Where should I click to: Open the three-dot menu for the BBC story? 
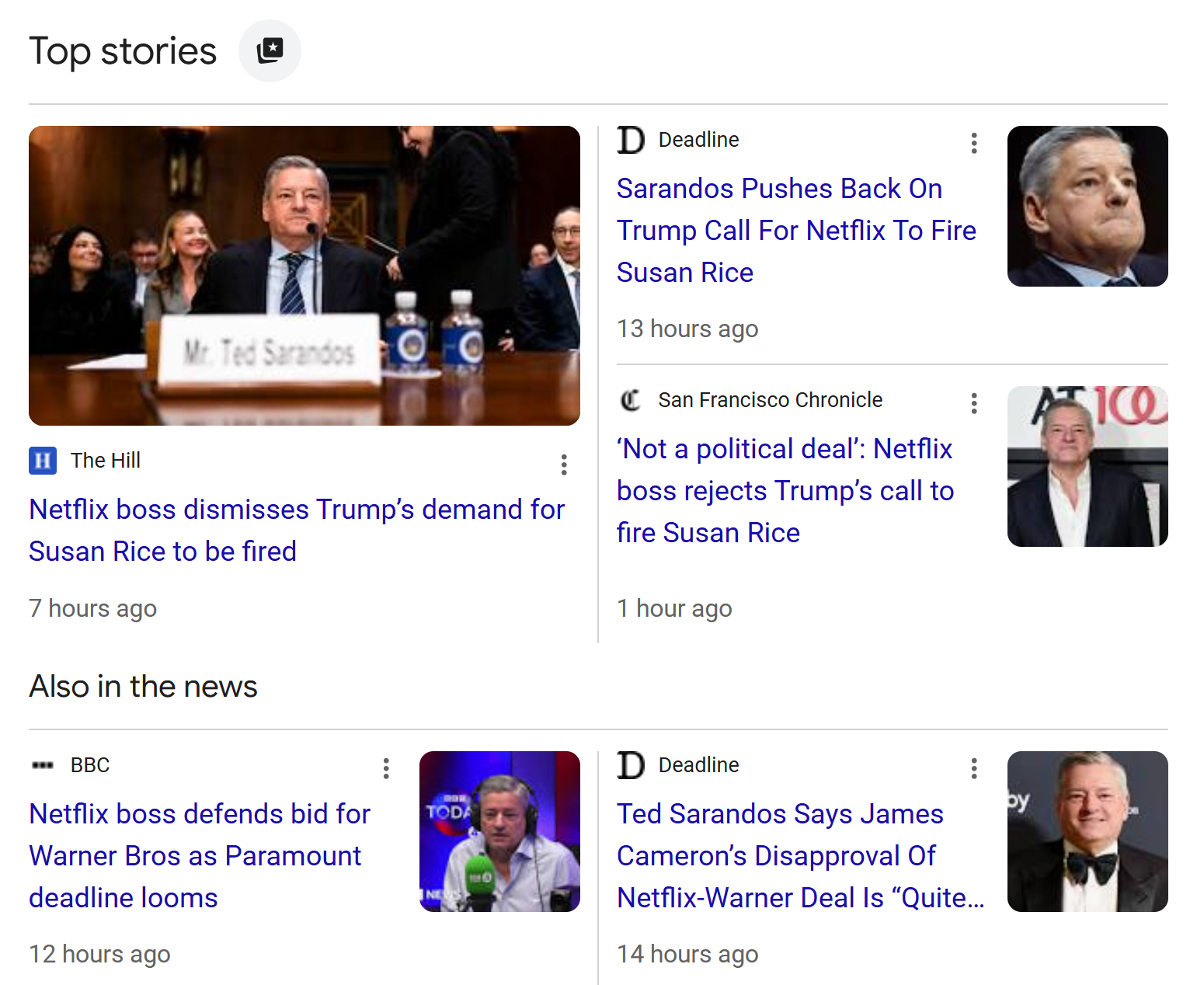click(386, 768)
